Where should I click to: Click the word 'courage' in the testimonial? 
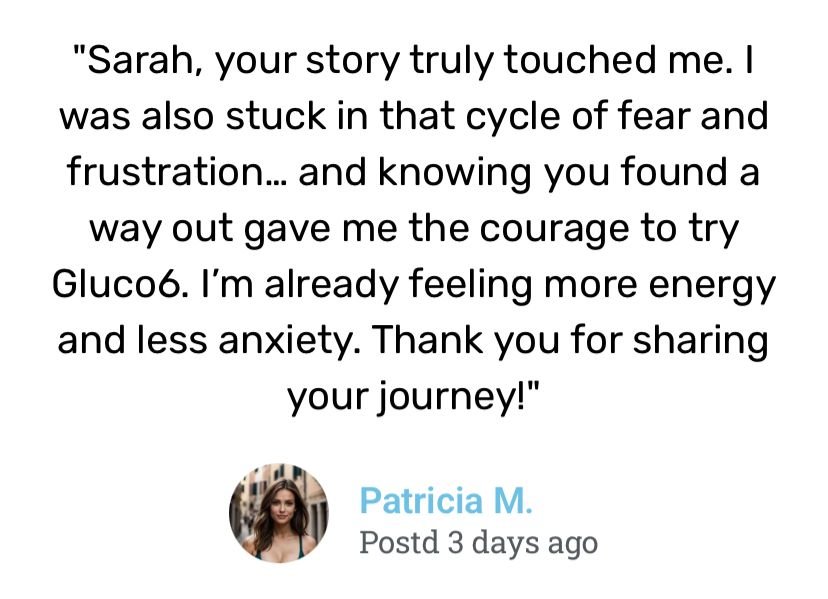(555, 231)
